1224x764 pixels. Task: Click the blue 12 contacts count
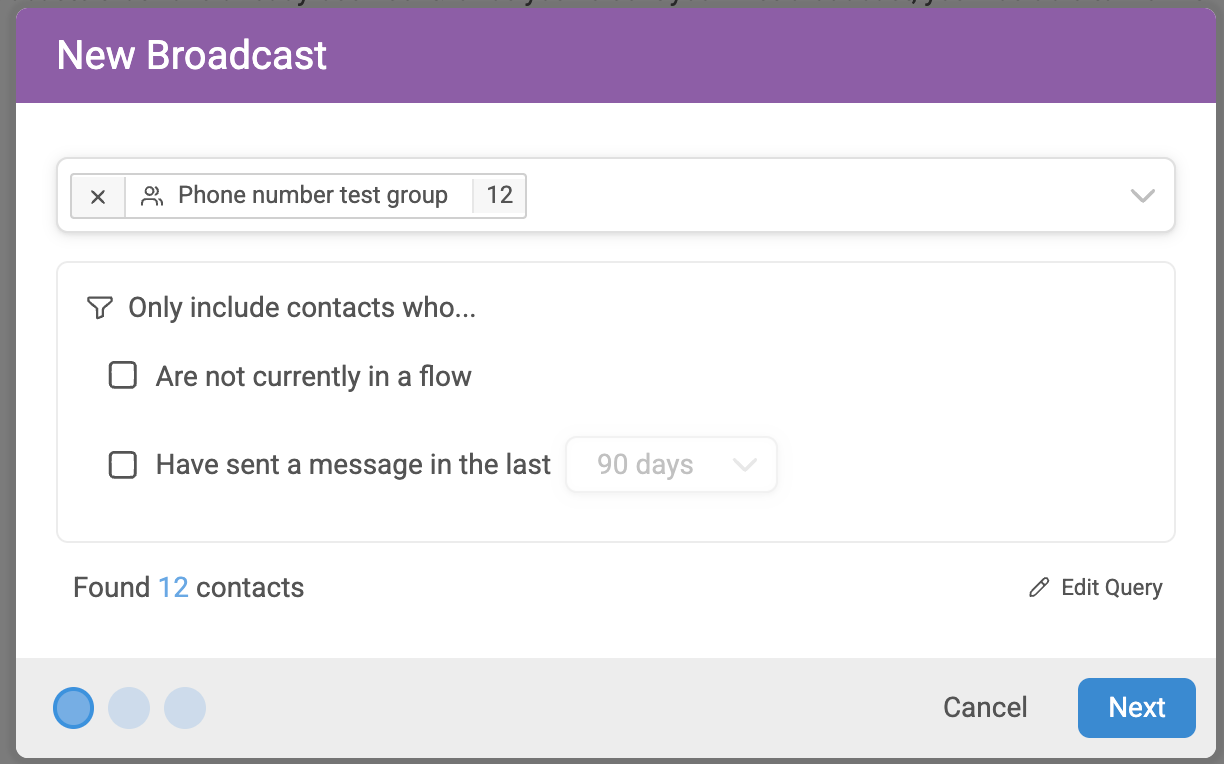pos(173,587)
